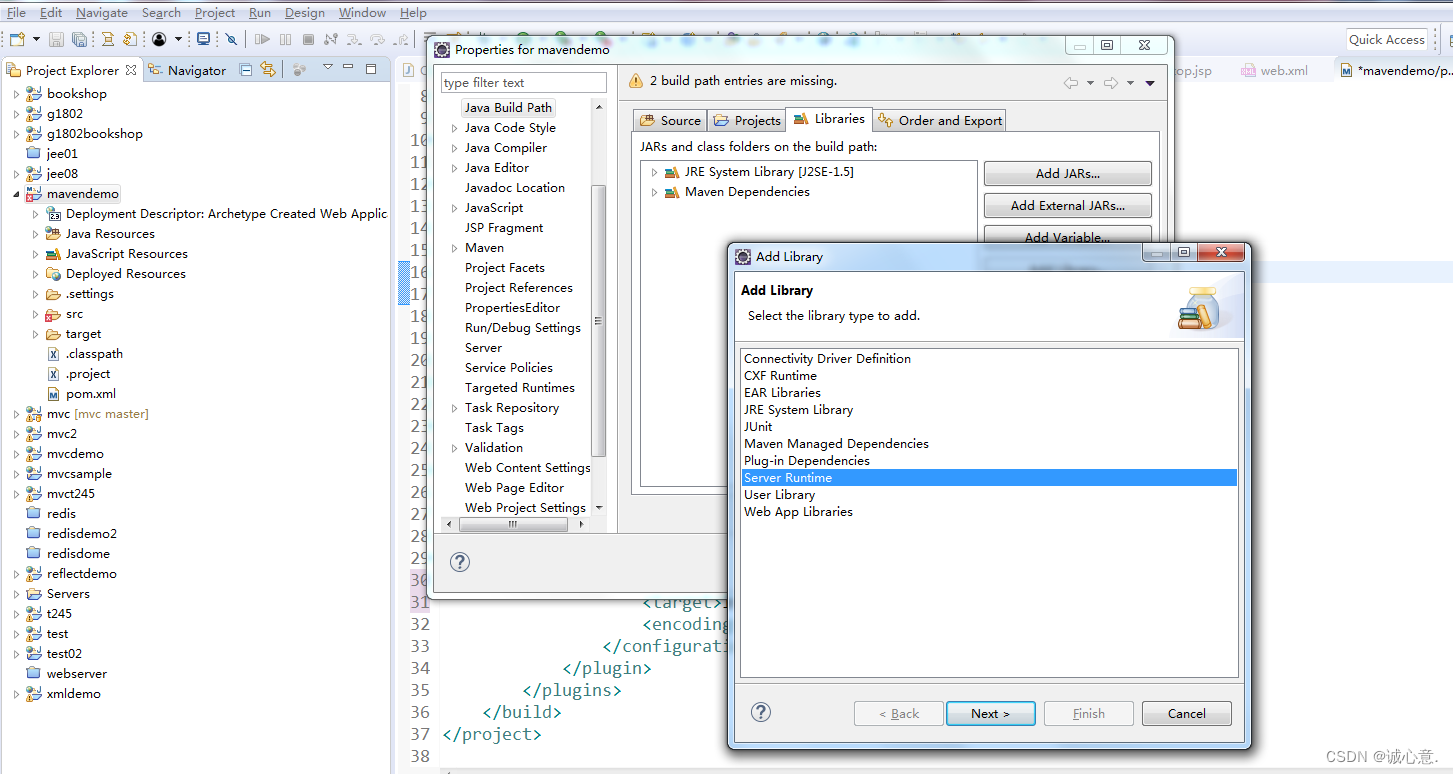
Task: Expand Maven Dependencies entry
Action: (655, 192)
